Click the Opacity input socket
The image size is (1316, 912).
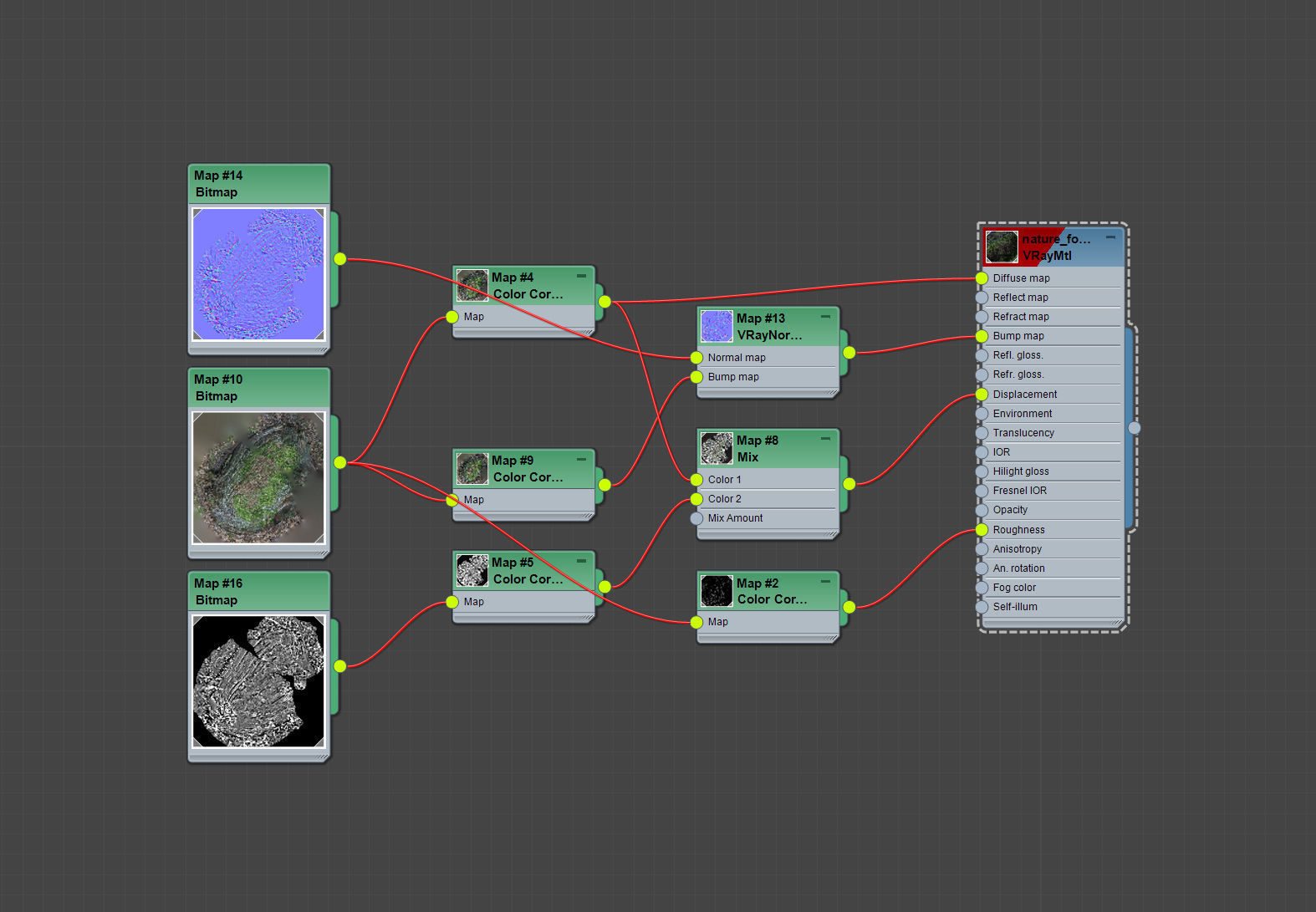click(982, 510)
